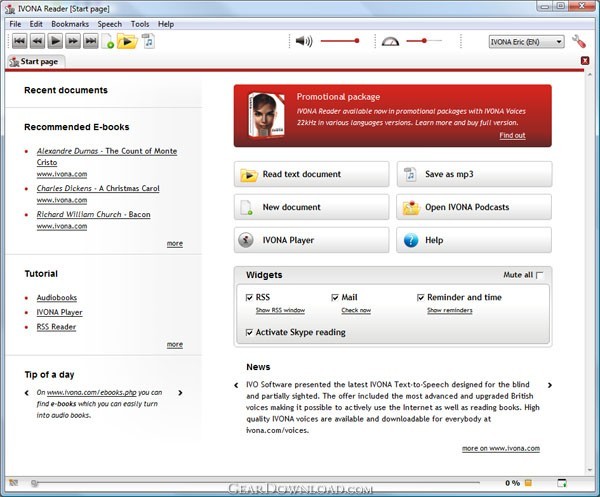600x497 pixels.
Task: Toggle the RSS widget checkbox
Action: (249, 297)
